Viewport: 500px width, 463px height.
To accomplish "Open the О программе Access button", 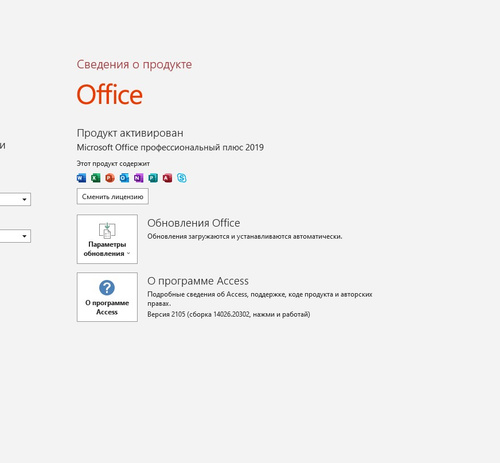I will [x=107, y=297].
